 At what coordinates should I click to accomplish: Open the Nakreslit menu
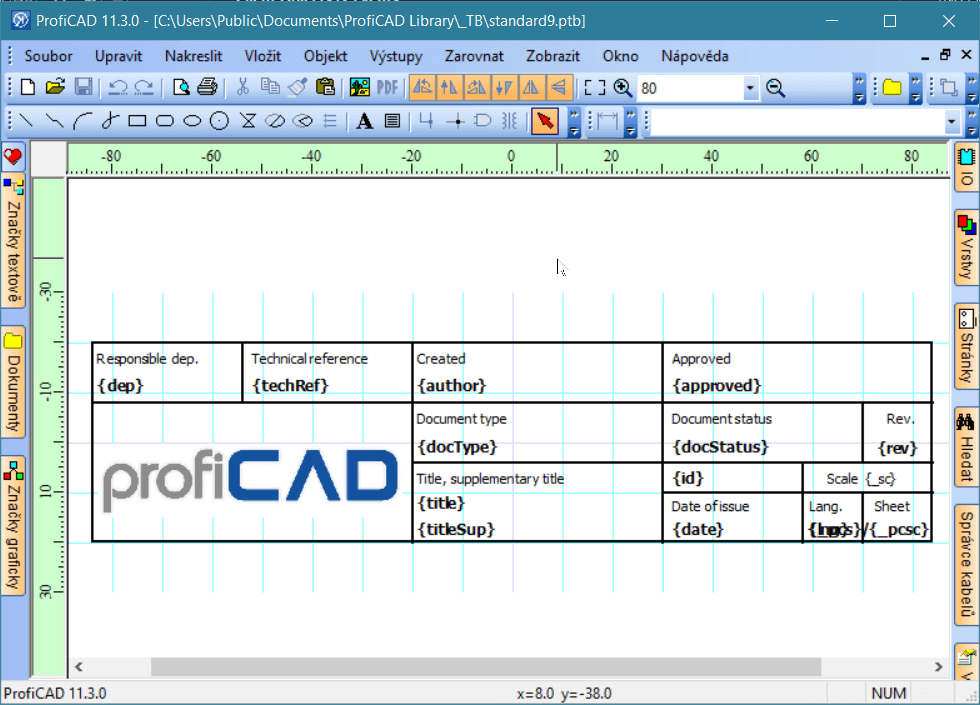(194, 56)
